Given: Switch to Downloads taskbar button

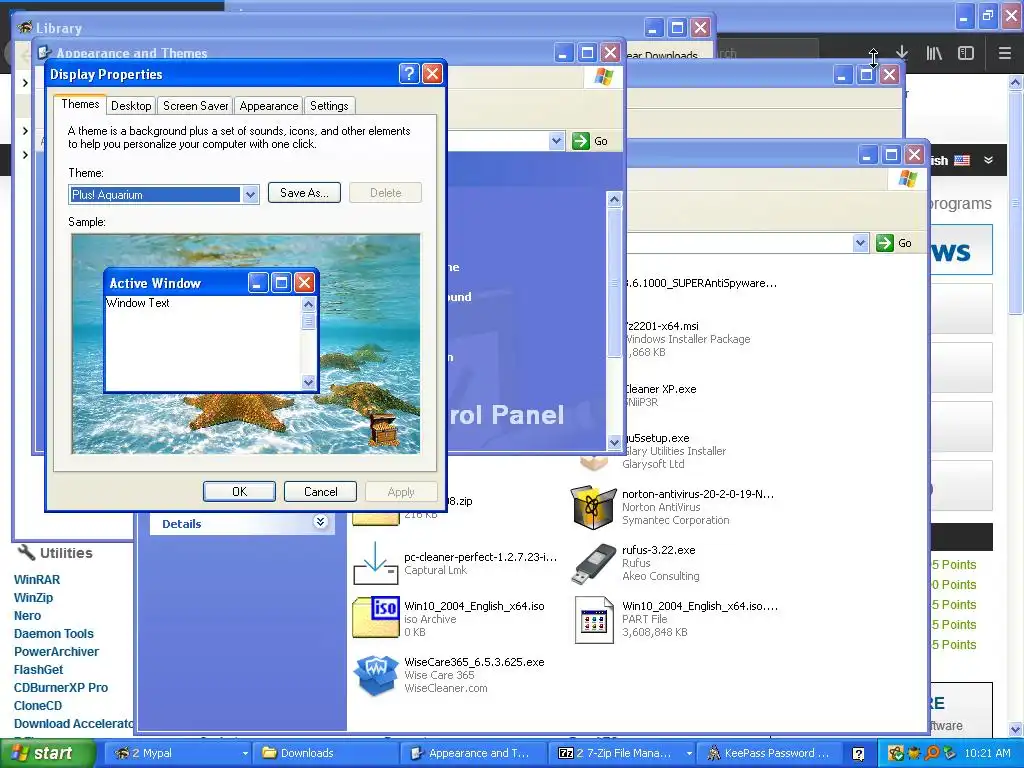Looking at the screenshot, I should click(325, 753).
